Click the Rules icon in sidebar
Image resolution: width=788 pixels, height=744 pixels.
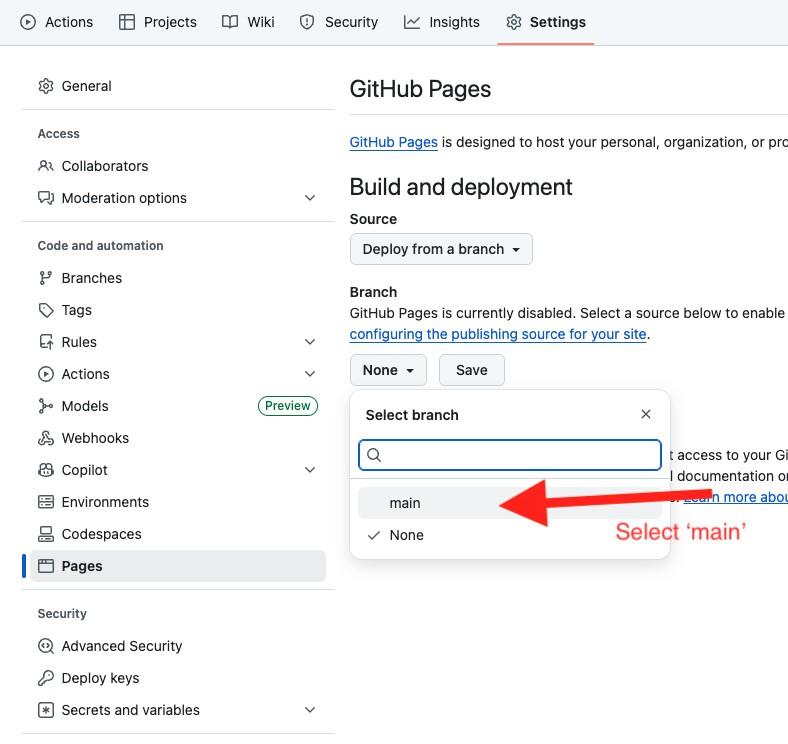46,342
